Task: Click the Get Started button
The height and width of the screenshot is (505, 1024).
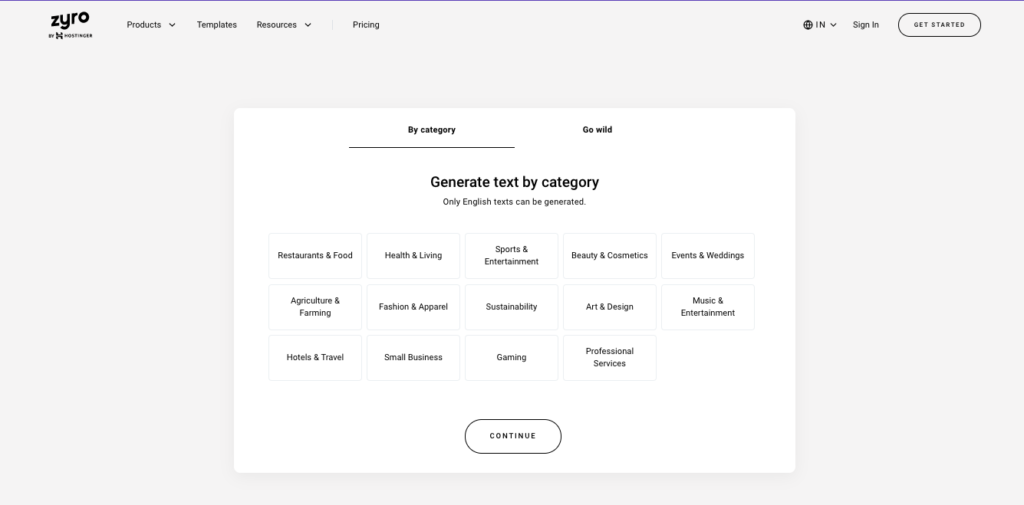Action: 939,25
